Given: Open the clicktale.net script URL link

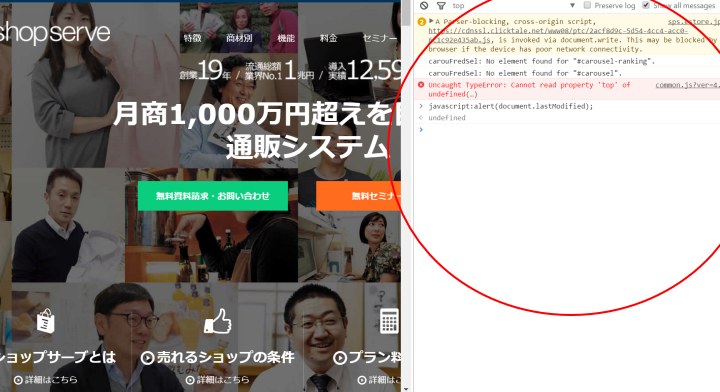Looking at the screenshot, I should coord(558,35).
